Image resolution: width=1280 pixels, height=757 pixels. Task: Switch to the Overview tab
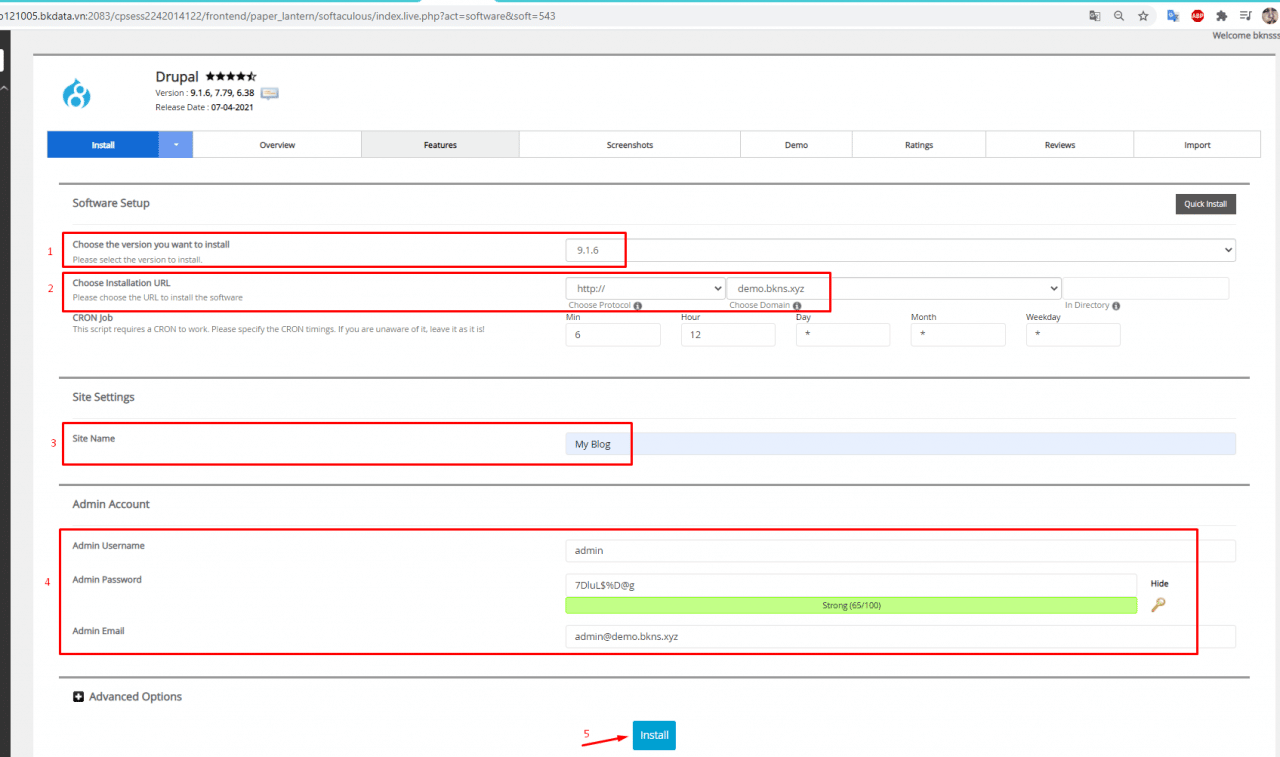coord(277,145)
